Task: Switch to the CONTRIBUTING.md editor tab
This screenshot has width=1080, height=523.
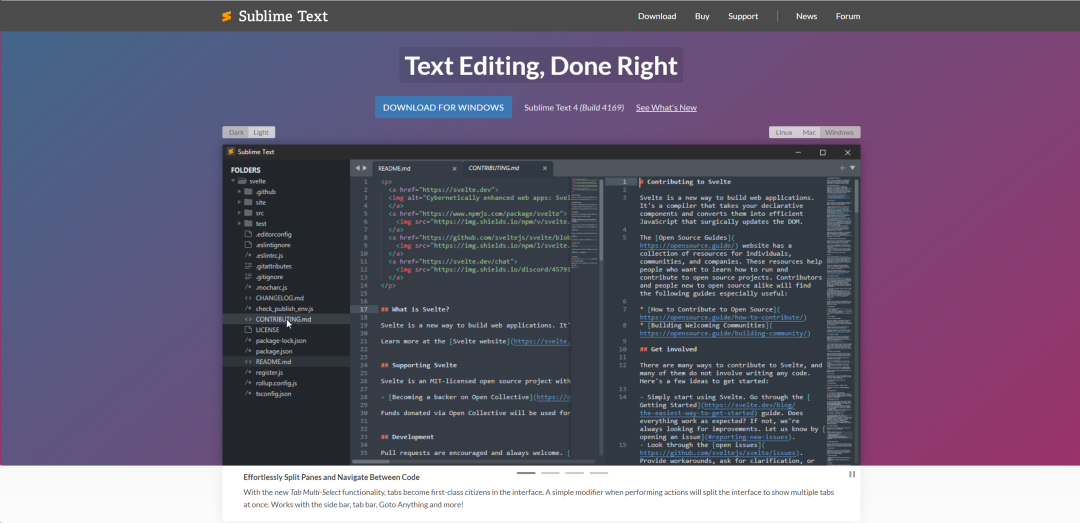Action: coord(508,168)
